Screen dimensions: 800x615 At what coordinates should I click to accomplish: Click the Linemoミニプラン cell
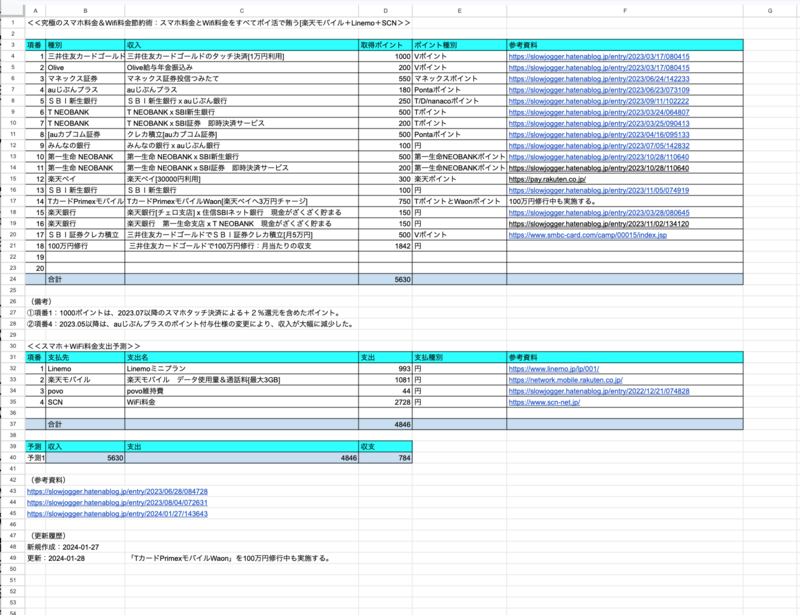[242, 368]
